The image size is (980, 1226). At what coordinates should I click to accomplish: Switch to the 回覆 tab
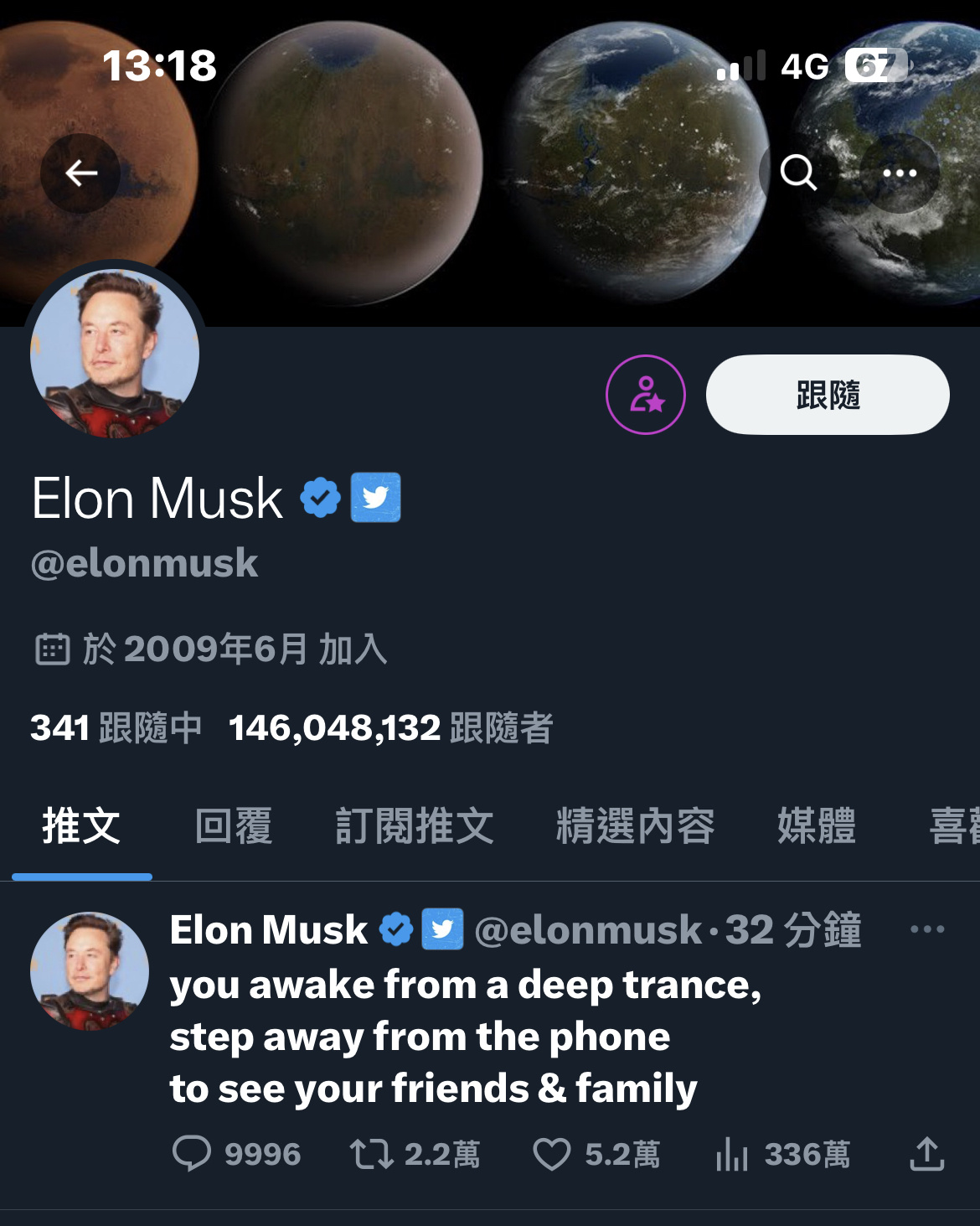click(x=234, y=826)
